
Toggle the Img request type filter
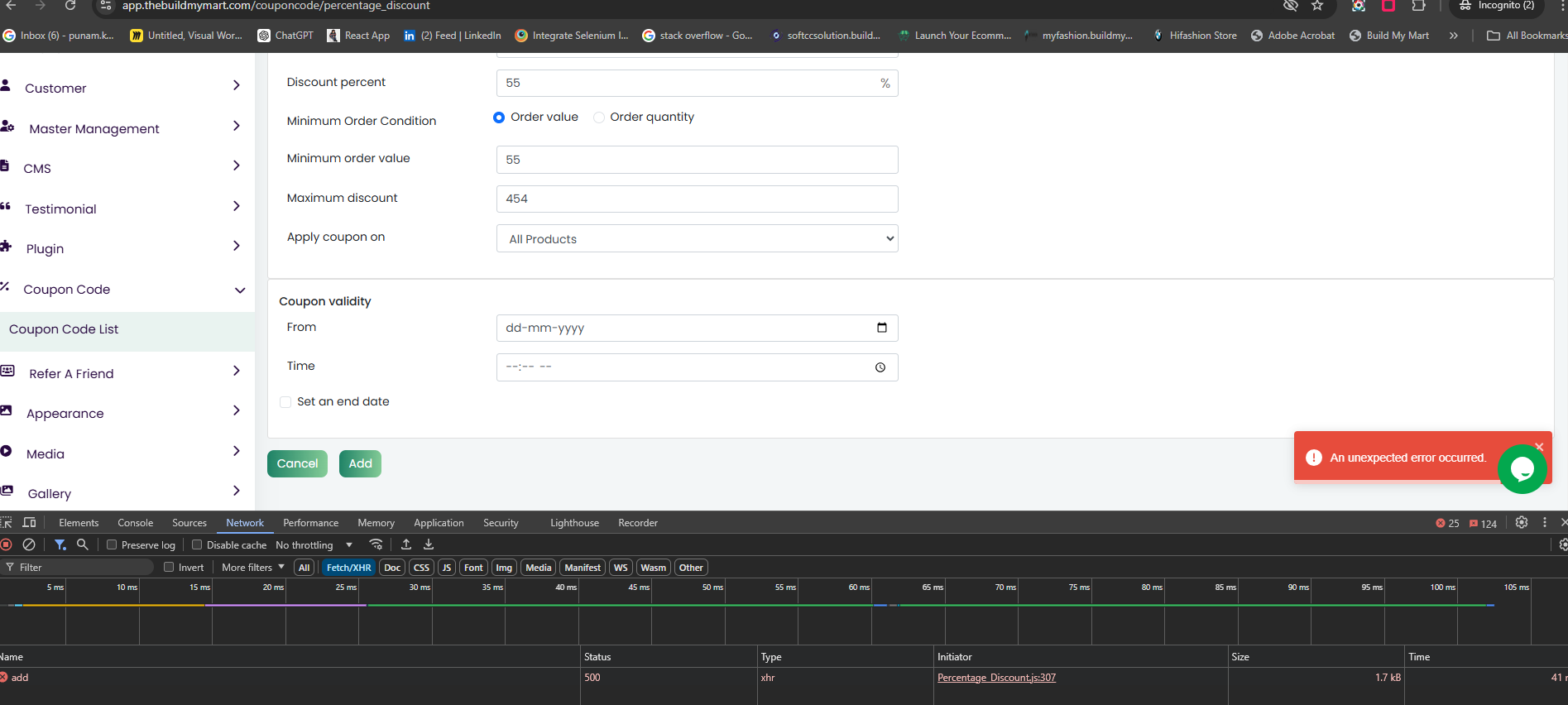[504, 568]
